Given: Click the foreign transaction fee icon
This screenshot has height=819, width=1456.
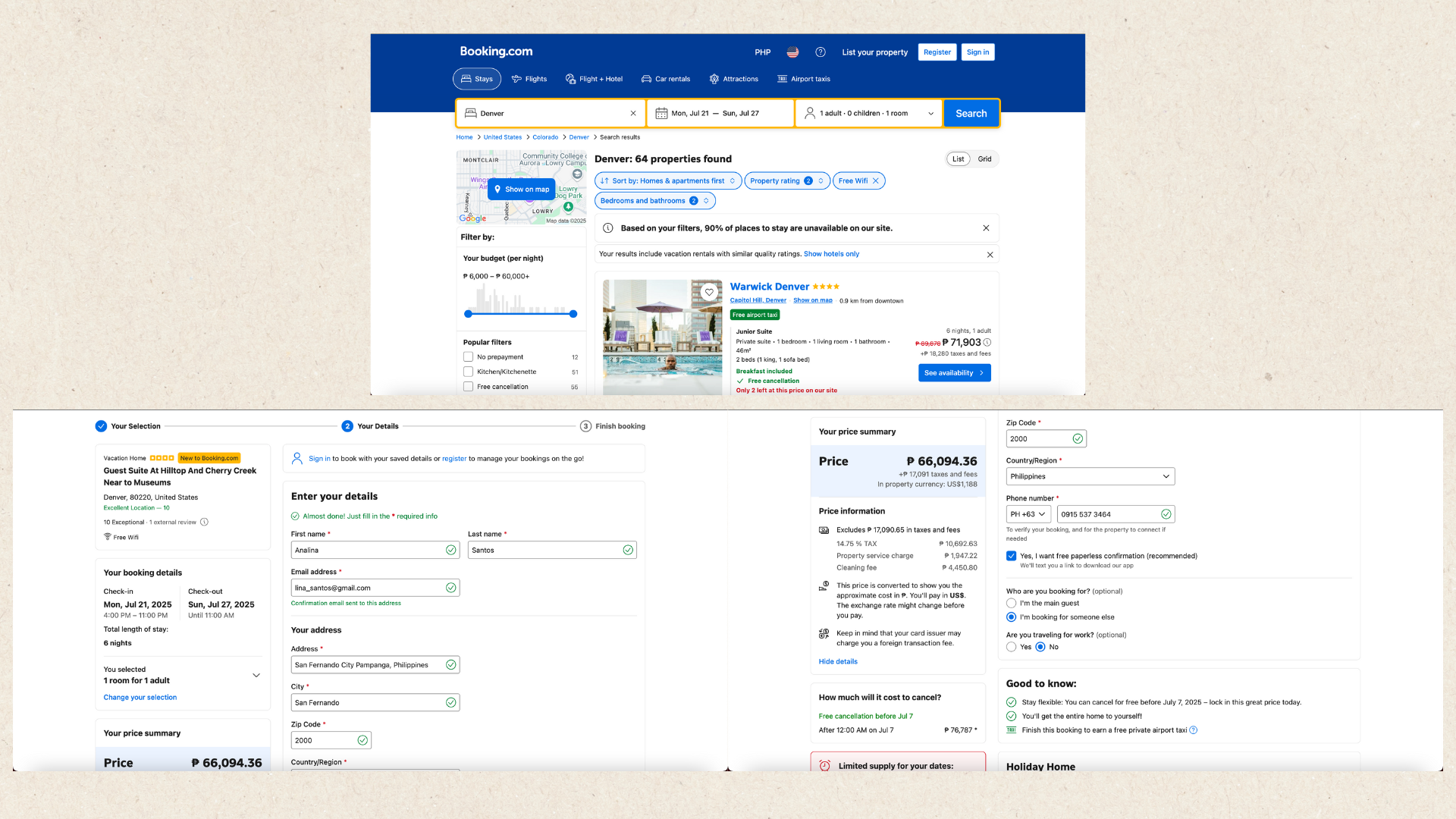Looking at the screenshot, I should [x=824, y=634].
